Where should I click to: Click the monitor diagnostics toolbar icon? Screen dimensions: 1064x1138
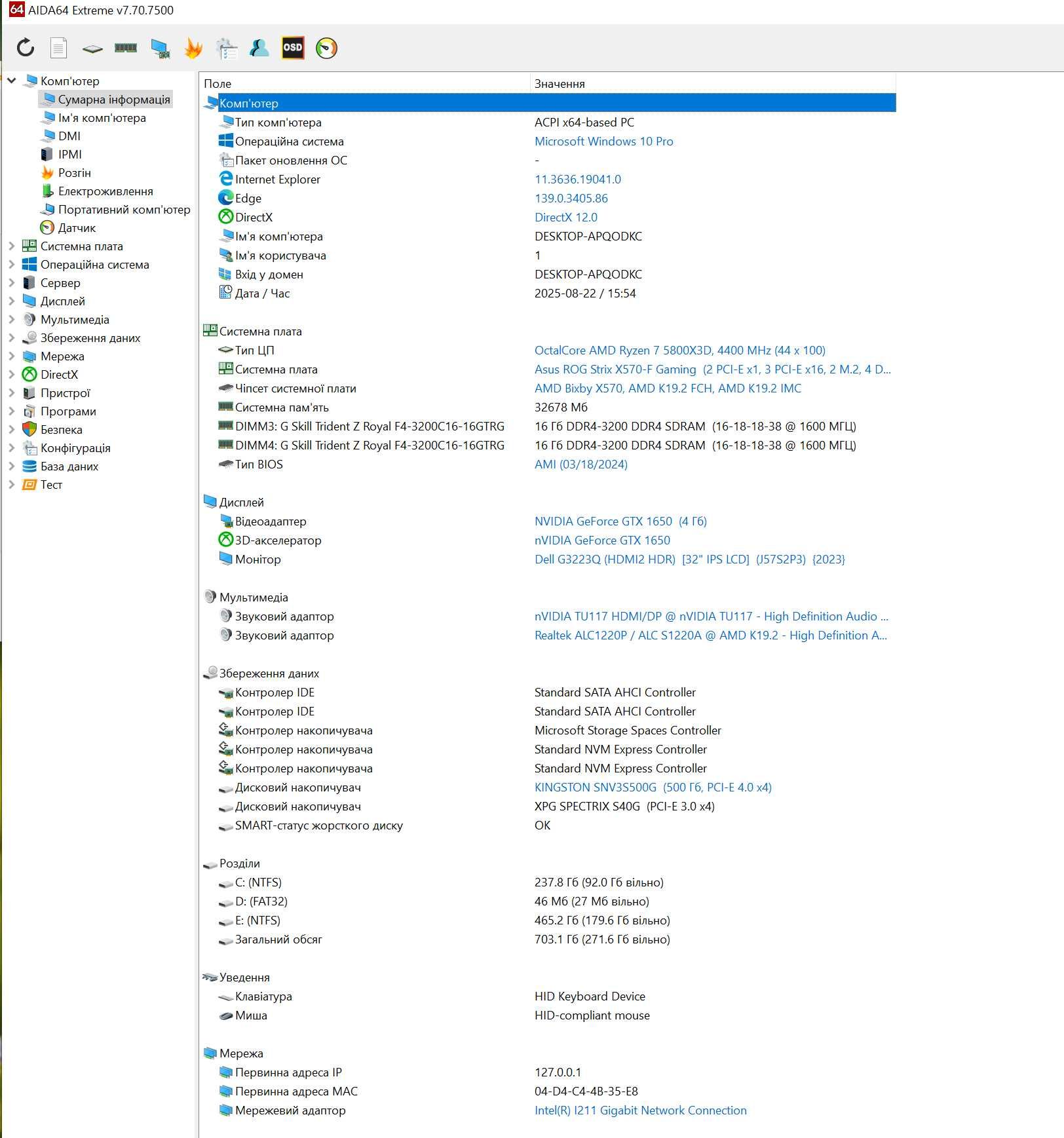[x=161, y=48]
